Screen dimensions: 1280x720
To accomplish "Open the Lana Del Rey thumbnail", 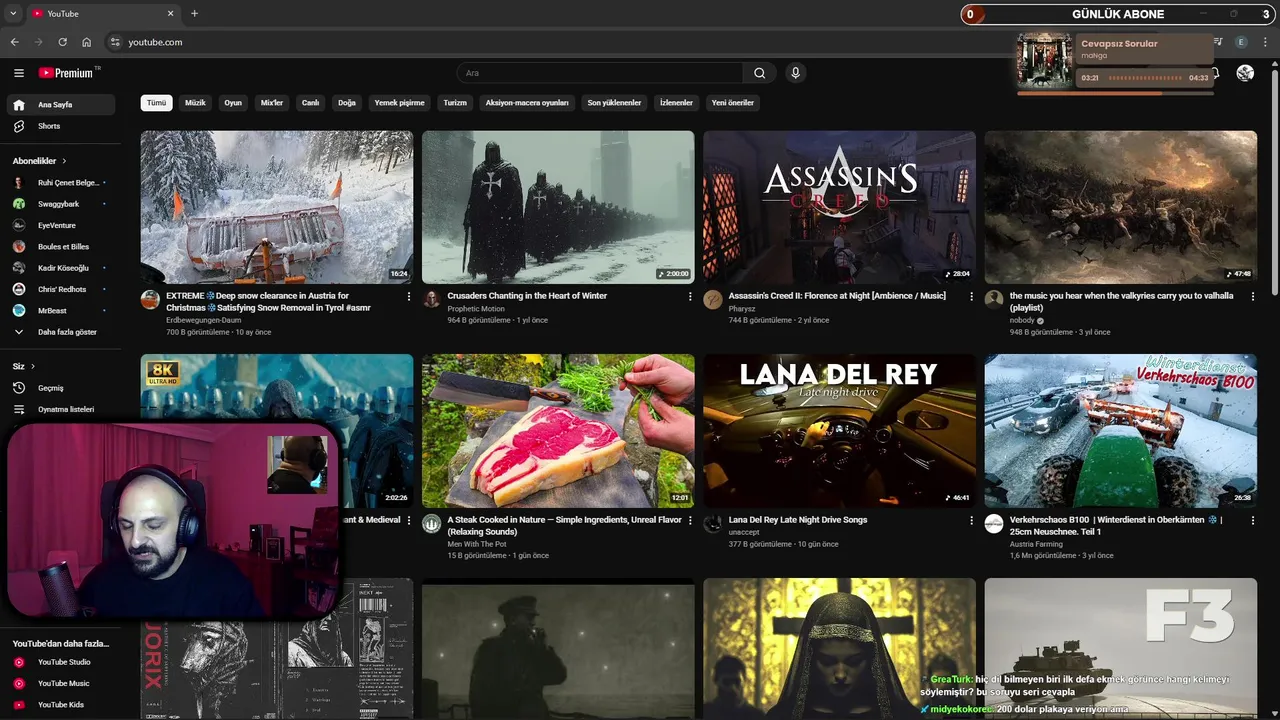I will 839,431.
